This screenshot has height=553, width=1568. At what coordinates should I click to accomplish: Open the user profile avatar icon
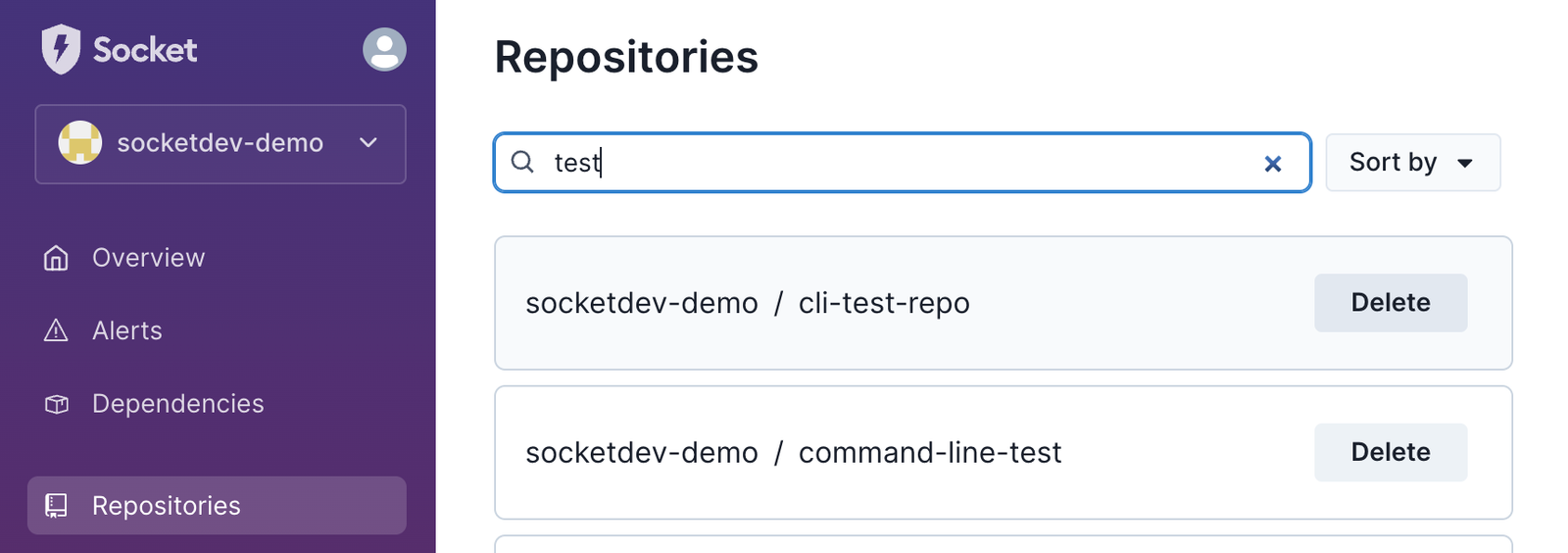(384, 49)
